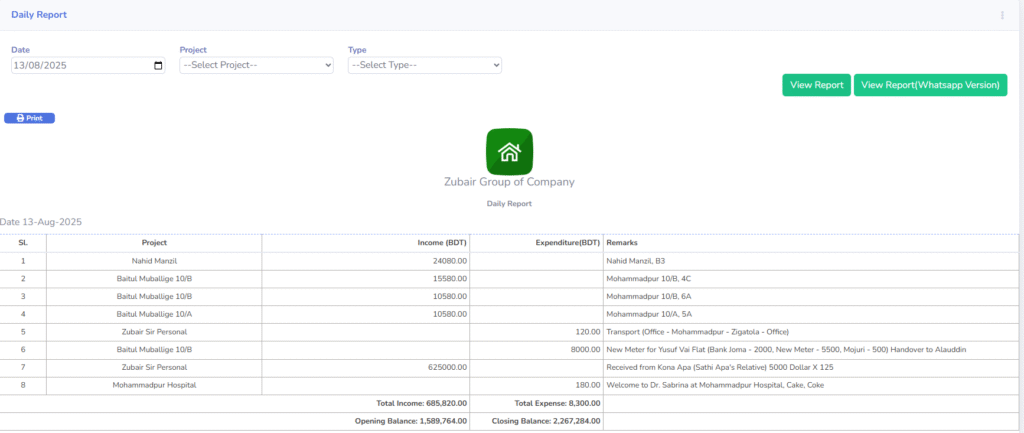The image size is (1024, 433).
Task: Click Welcome to Dr. Sabrina remark
Action: [715, 385]
